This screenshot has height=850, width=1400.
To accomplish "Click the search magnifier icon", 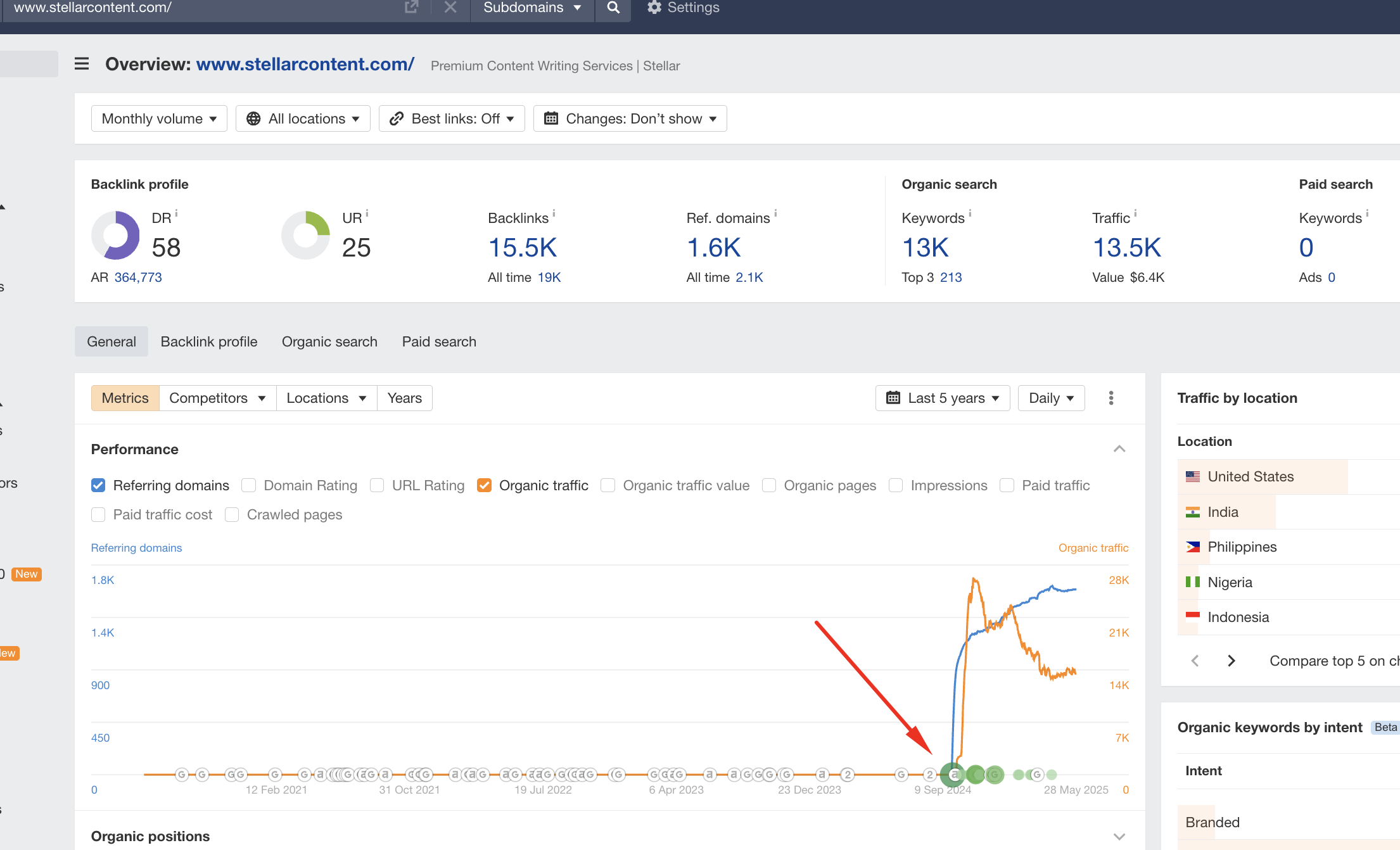I will point(613,8).
